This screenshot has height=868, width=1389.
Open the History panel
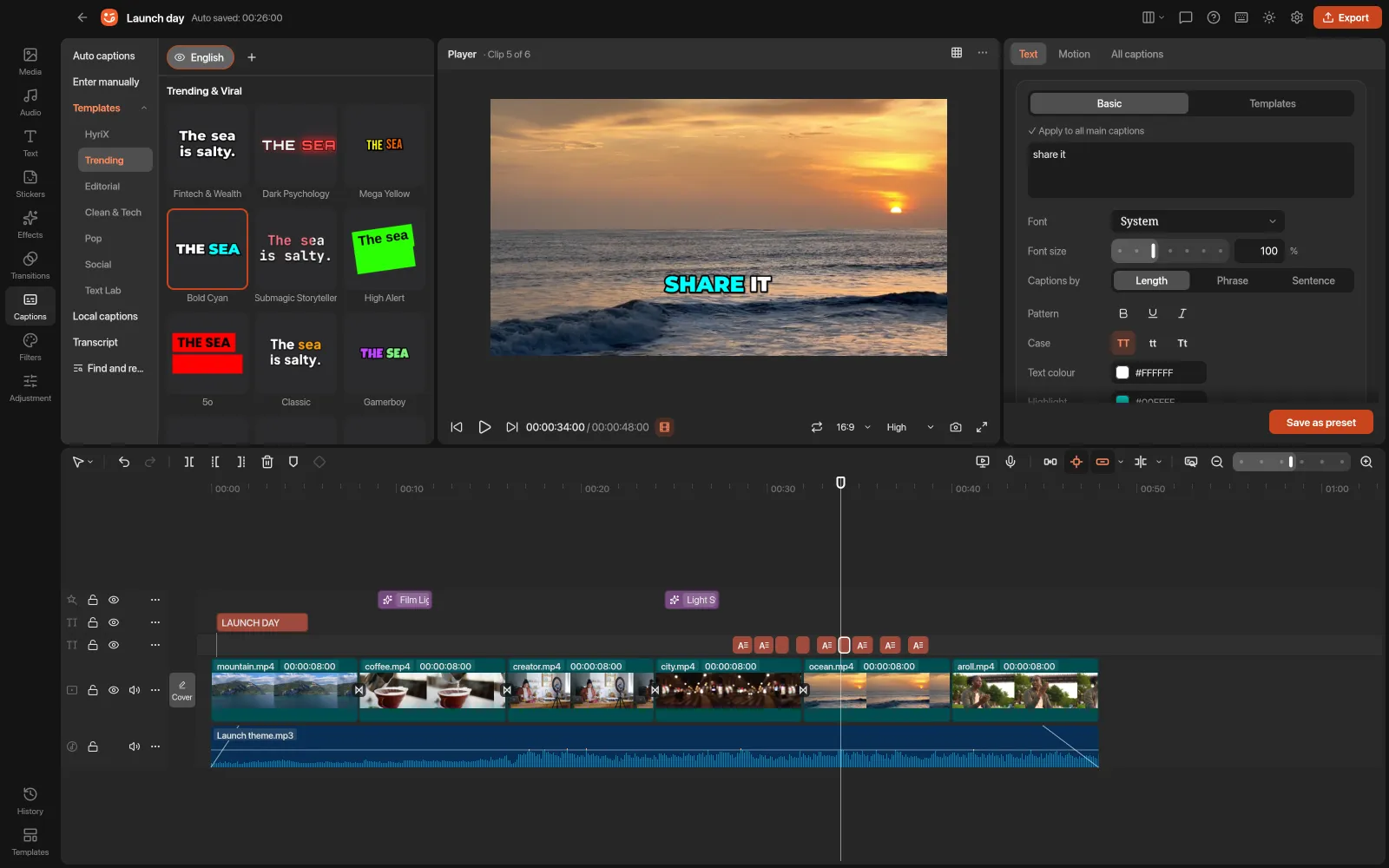pyautogui.click(x=30, y=800)
